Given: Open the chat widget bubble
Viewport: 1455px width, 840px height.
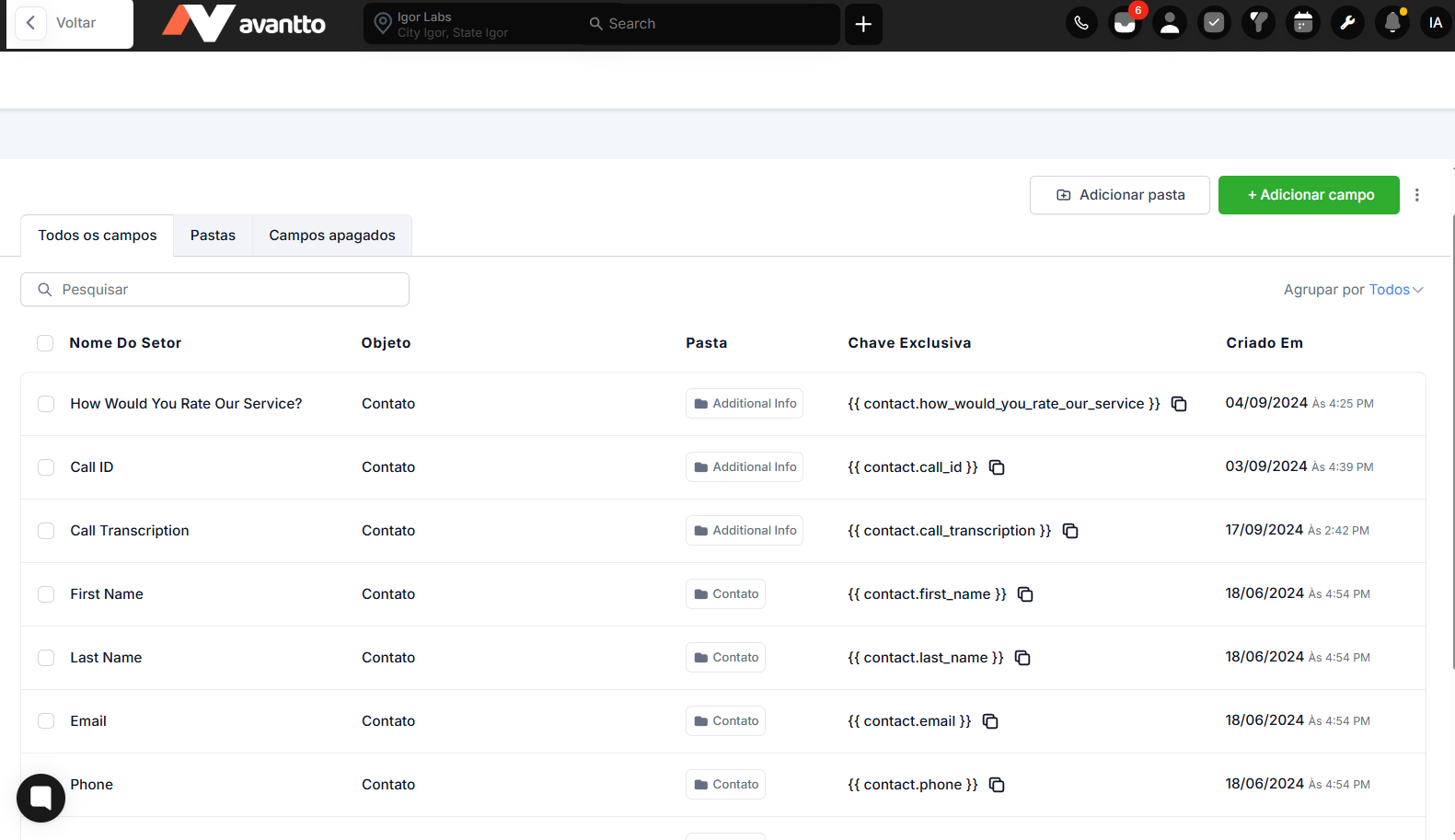Looking at the screenshot, I should pos(40,798).
